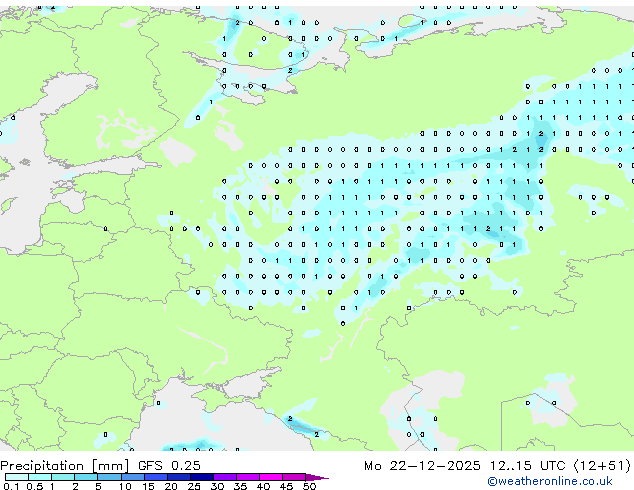Click the 15–20 mm legend color swatch
634x490 pixels.
155,477
